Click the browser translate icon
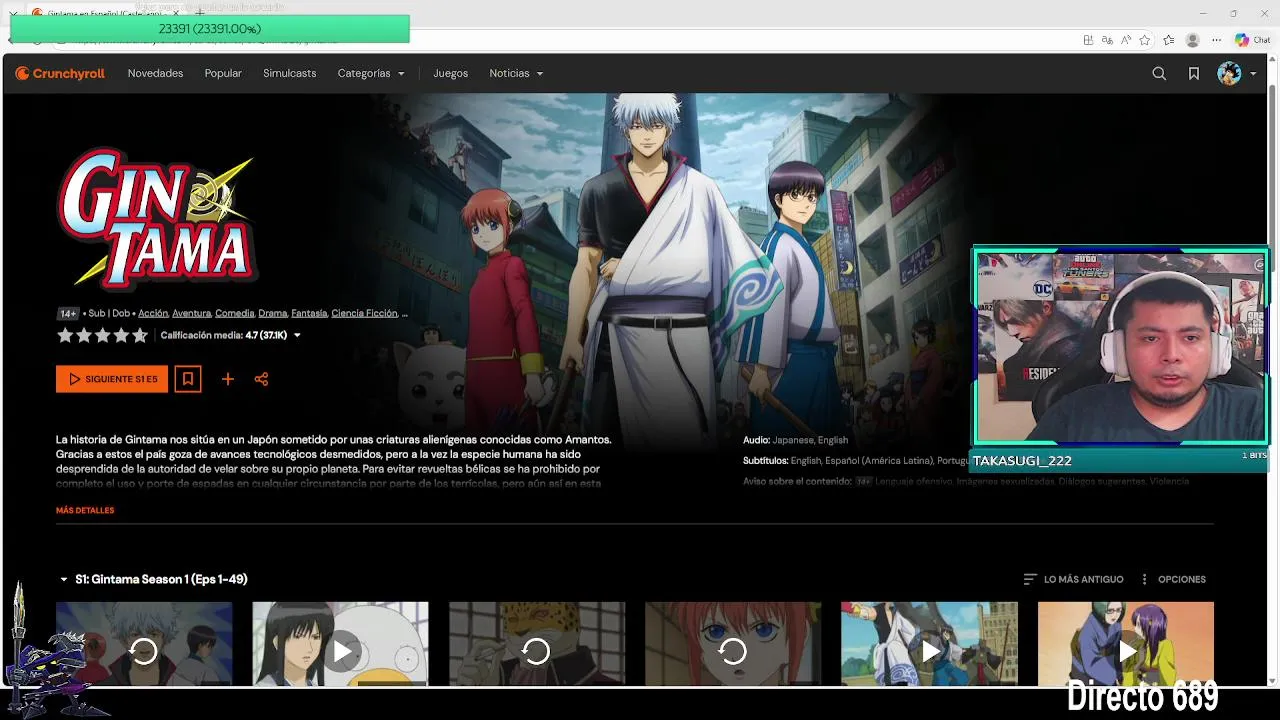1280x720 pixels. (1107, 40)
